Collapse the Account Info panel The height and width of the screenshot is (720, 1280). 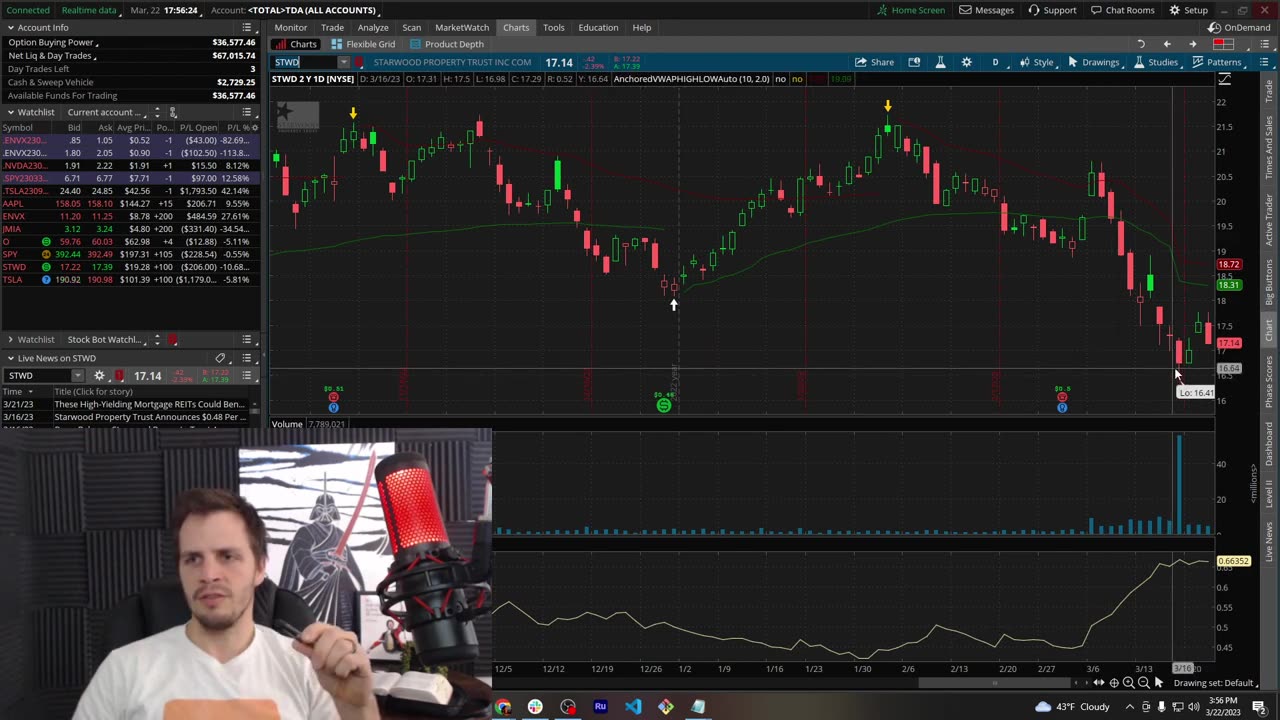(x=10, y=28)
